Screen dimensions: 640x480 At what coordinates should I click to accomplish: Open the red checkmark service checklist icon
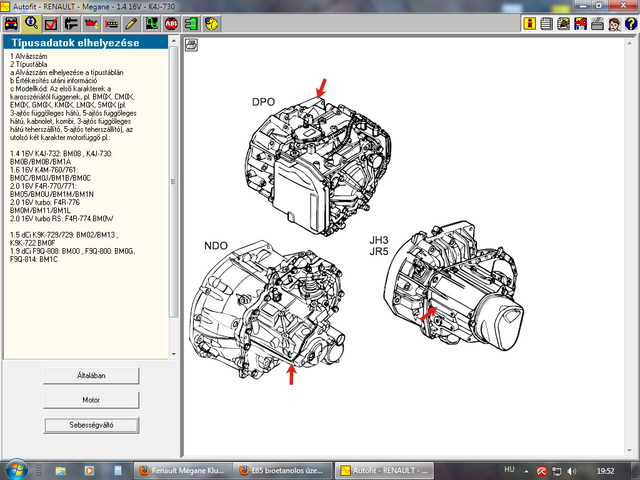click(51, 24)
